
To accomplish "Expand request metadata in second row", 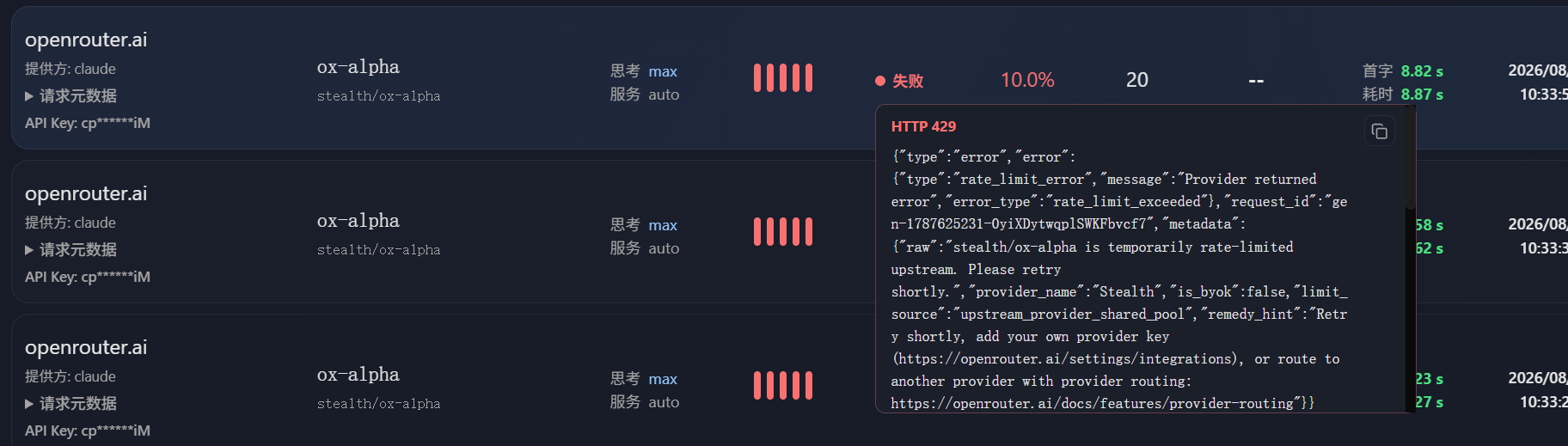I will pyautogui.click(x=70, y=249).
